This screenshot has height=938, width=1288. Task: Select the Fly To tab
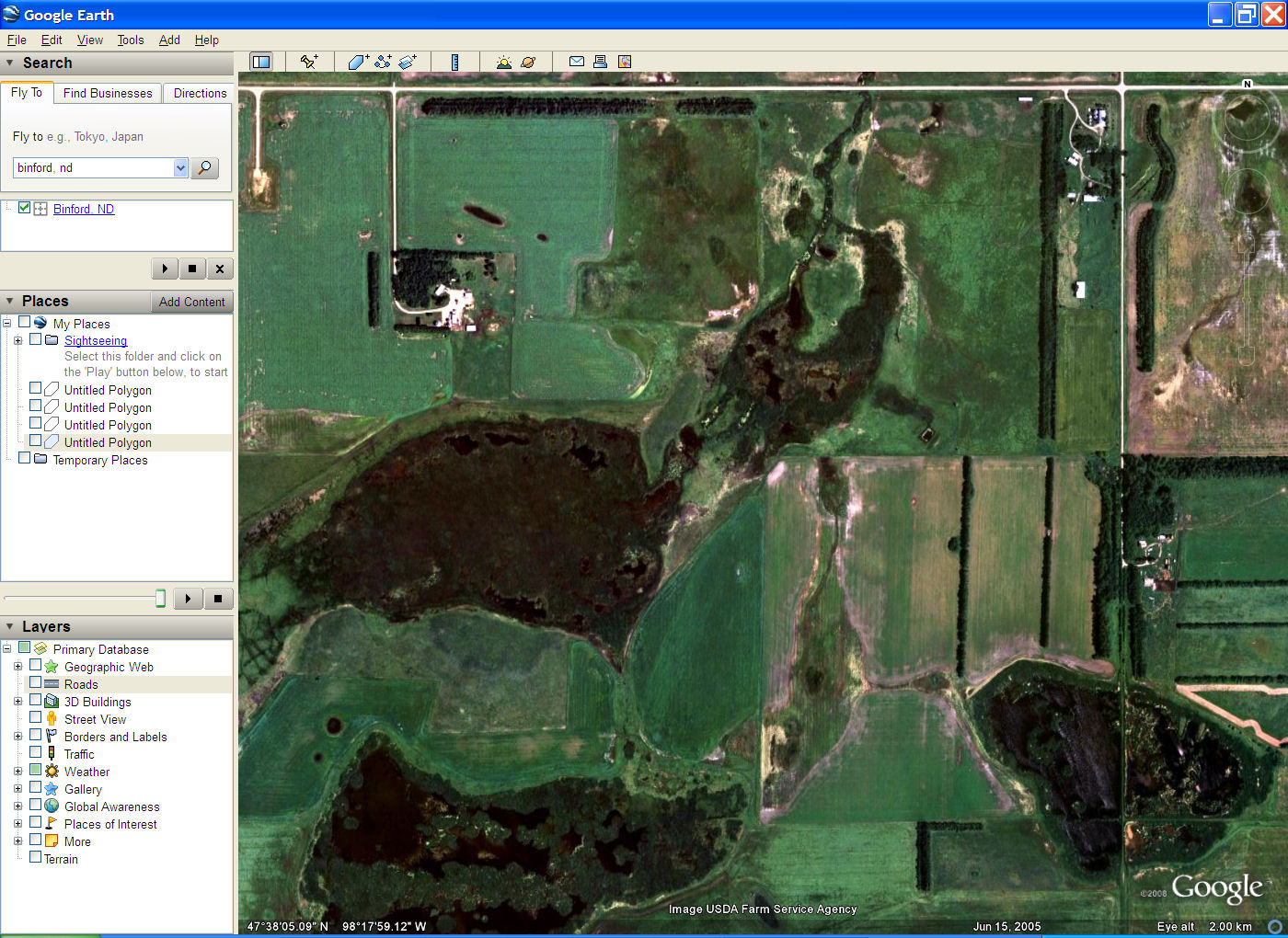coord(27,92)
